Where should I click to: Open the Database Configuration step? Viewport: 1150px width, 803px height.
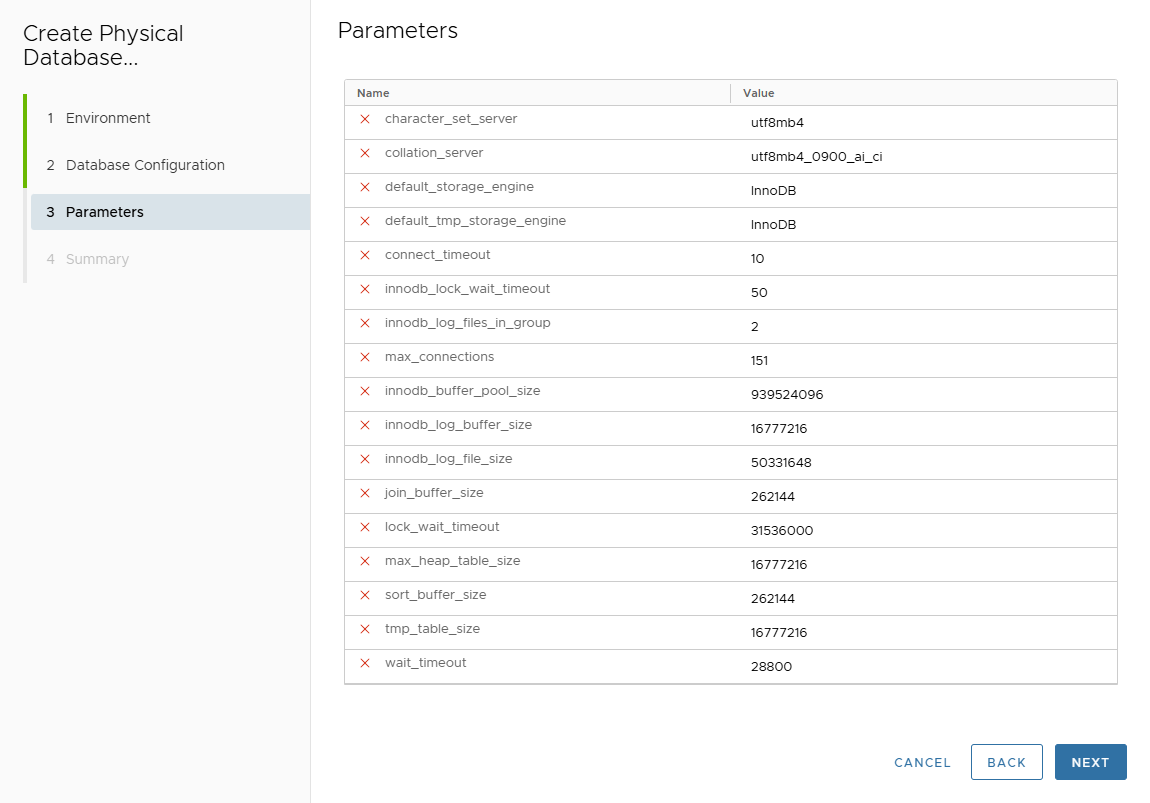click(x=144, y=164)
